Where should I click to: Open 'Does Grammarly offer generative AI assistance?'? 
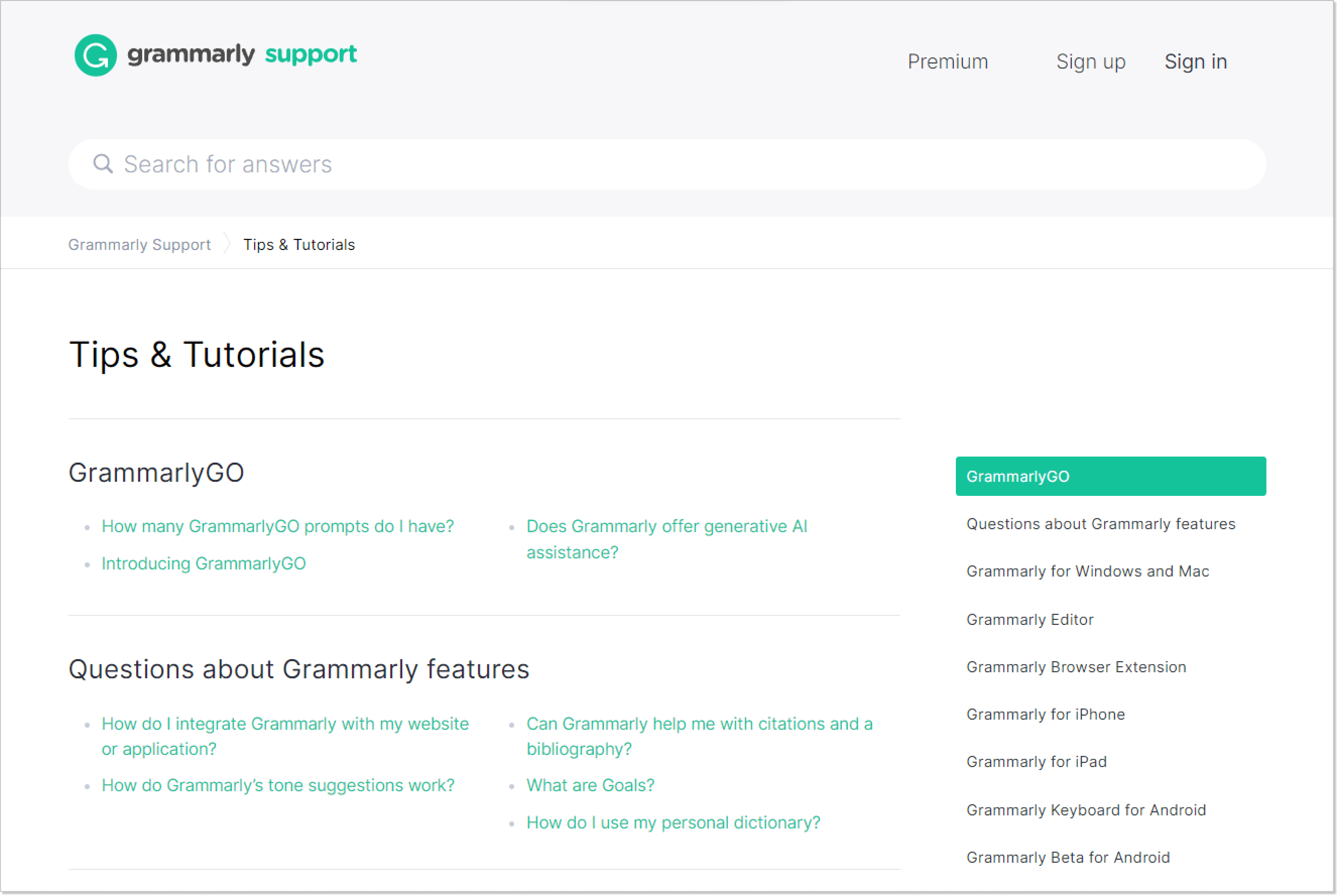click(667, 539)
